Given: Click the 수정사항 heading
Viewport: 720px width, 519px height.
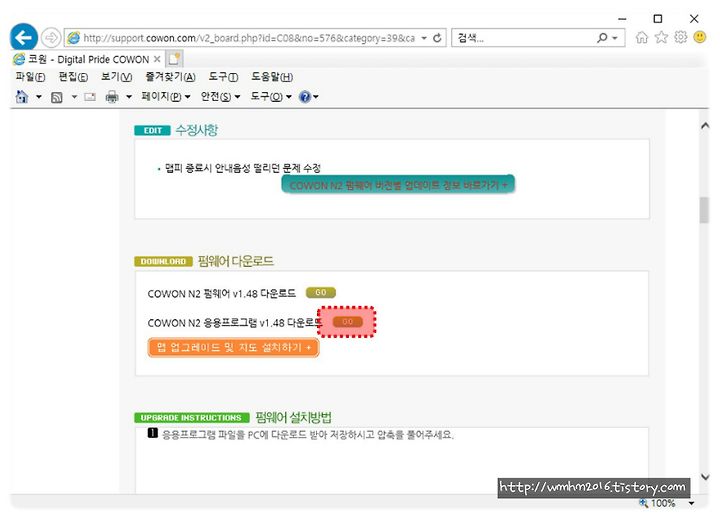Looking at the screenshot, I should [196, 130].
